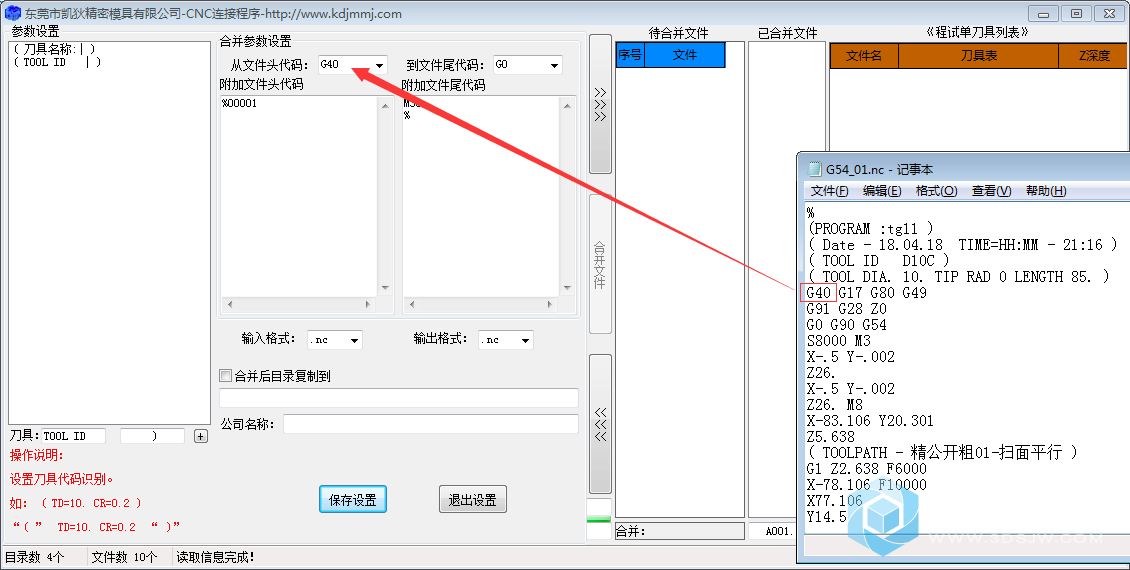Open 输出格式 .nc dropdown
Viewport: 1130px width, 570px height.
point(525,340)
